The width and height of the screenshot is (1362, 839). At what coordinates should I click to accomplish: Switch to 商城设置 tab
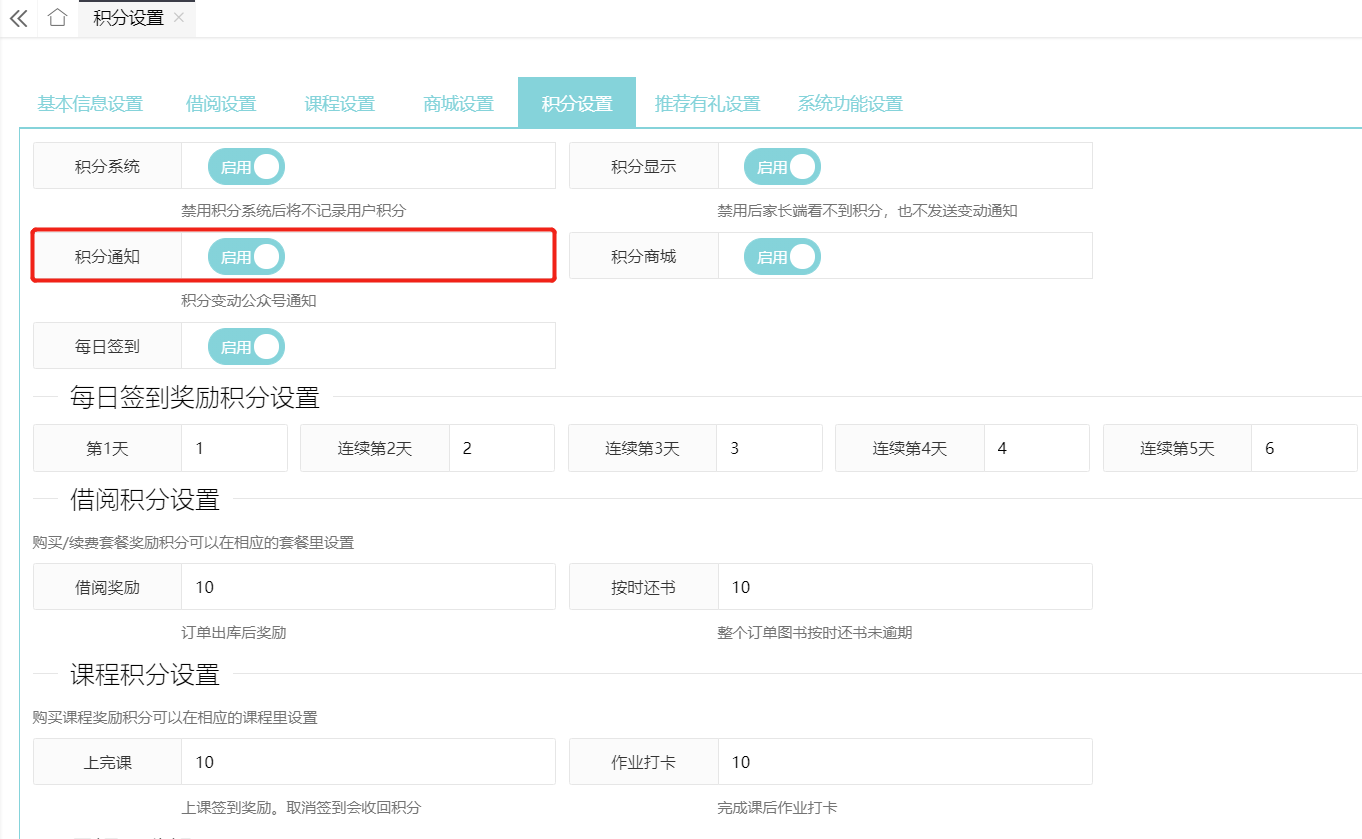(459, 104)
